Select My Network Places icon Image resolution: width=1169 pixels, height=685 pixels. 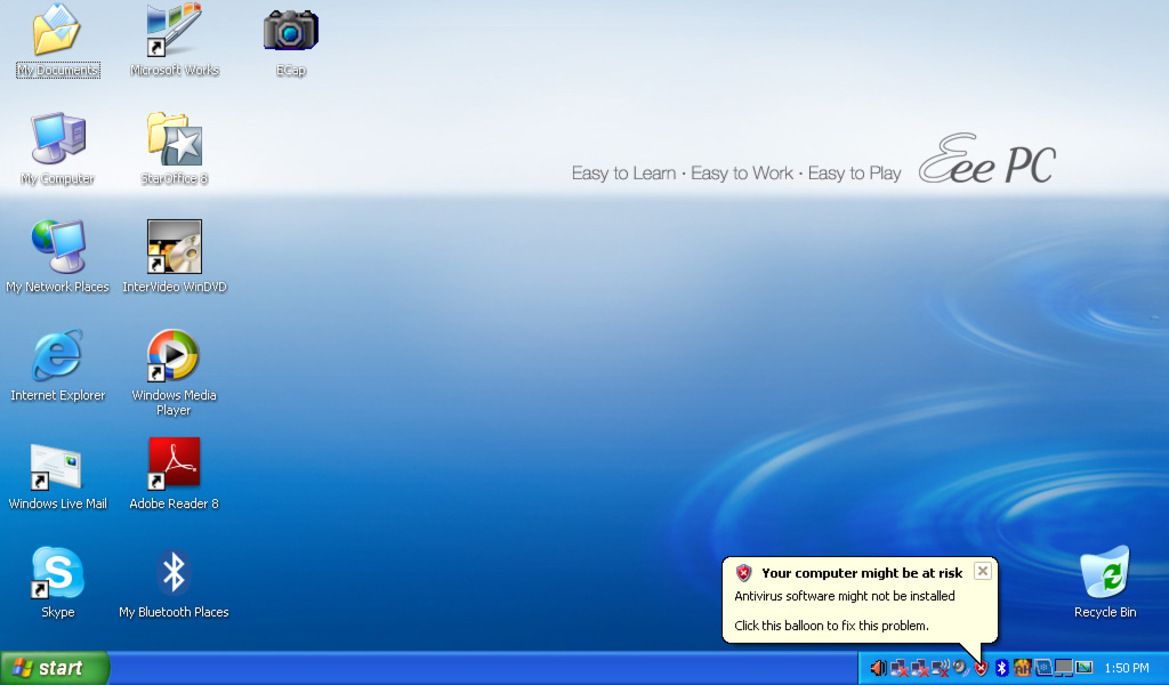click(x=57, y=257)
